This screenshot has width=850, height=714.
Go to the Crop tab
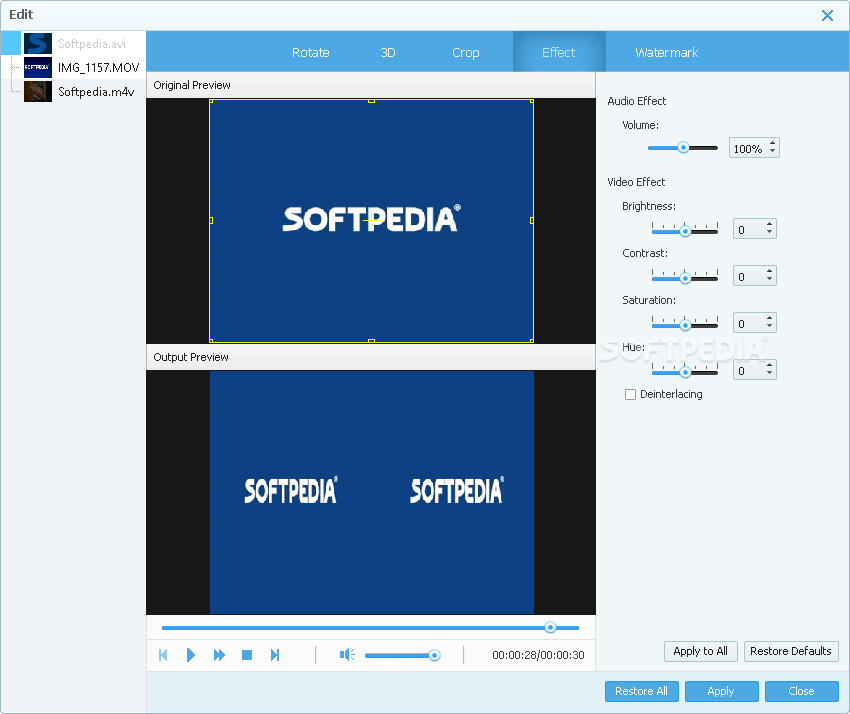click(x=465, y=52)
